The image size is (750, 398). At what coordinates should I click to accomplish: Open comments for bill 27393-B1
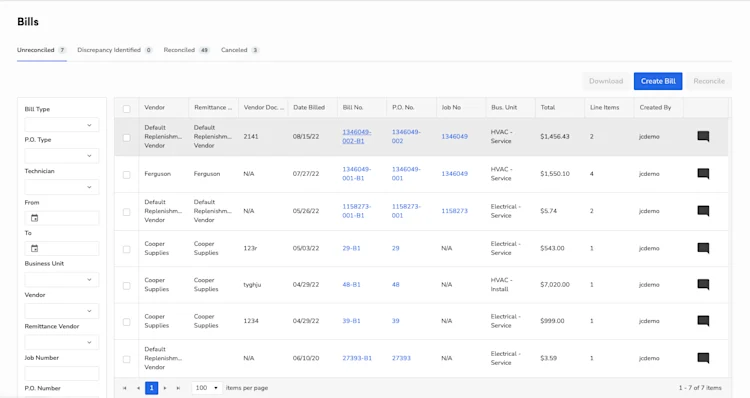[x=703, y=358]
